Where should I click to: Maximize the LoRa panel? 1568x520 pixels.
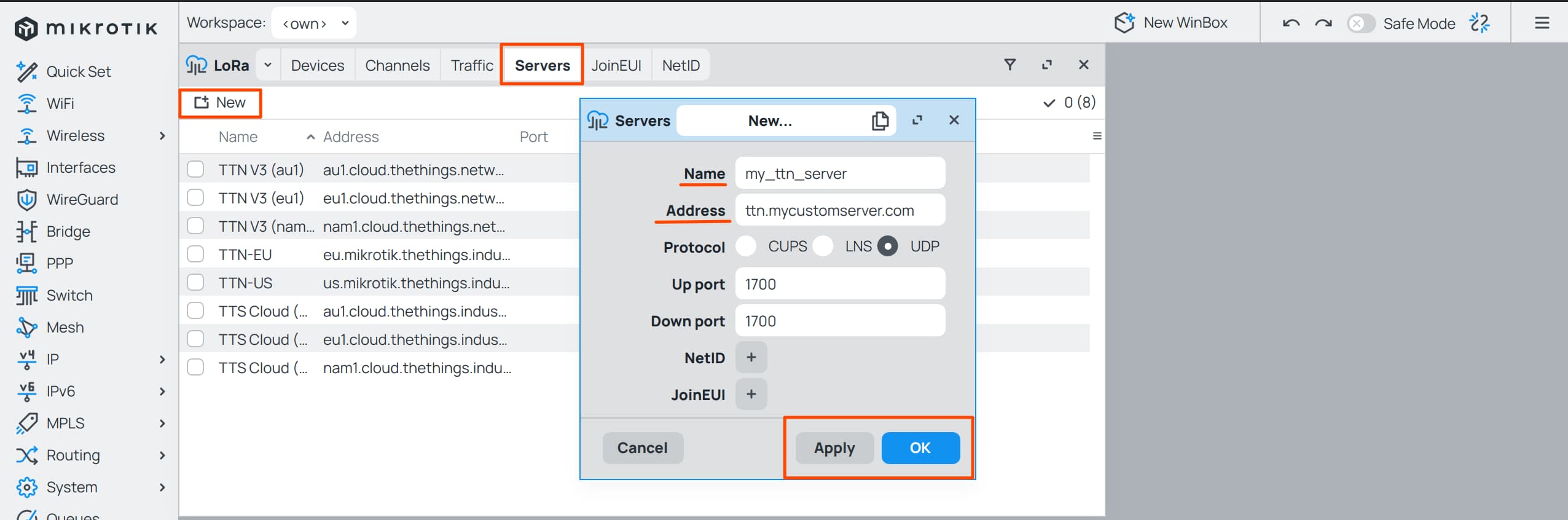[1047, 65]
